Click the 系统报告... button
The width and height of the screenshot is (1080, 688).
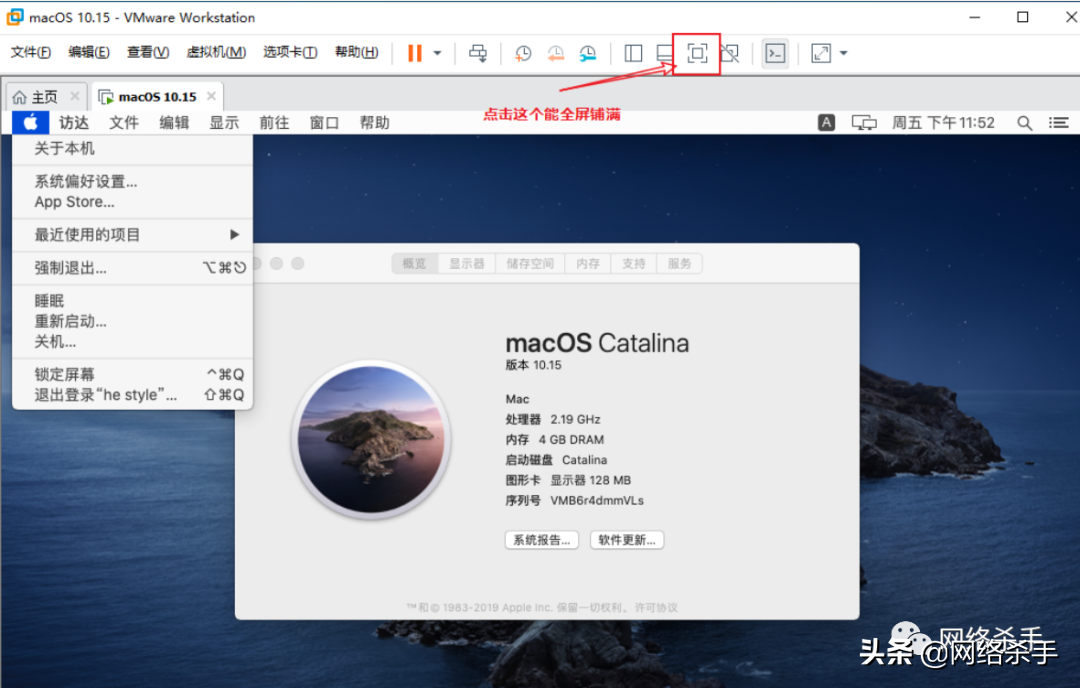pos(541,540)
